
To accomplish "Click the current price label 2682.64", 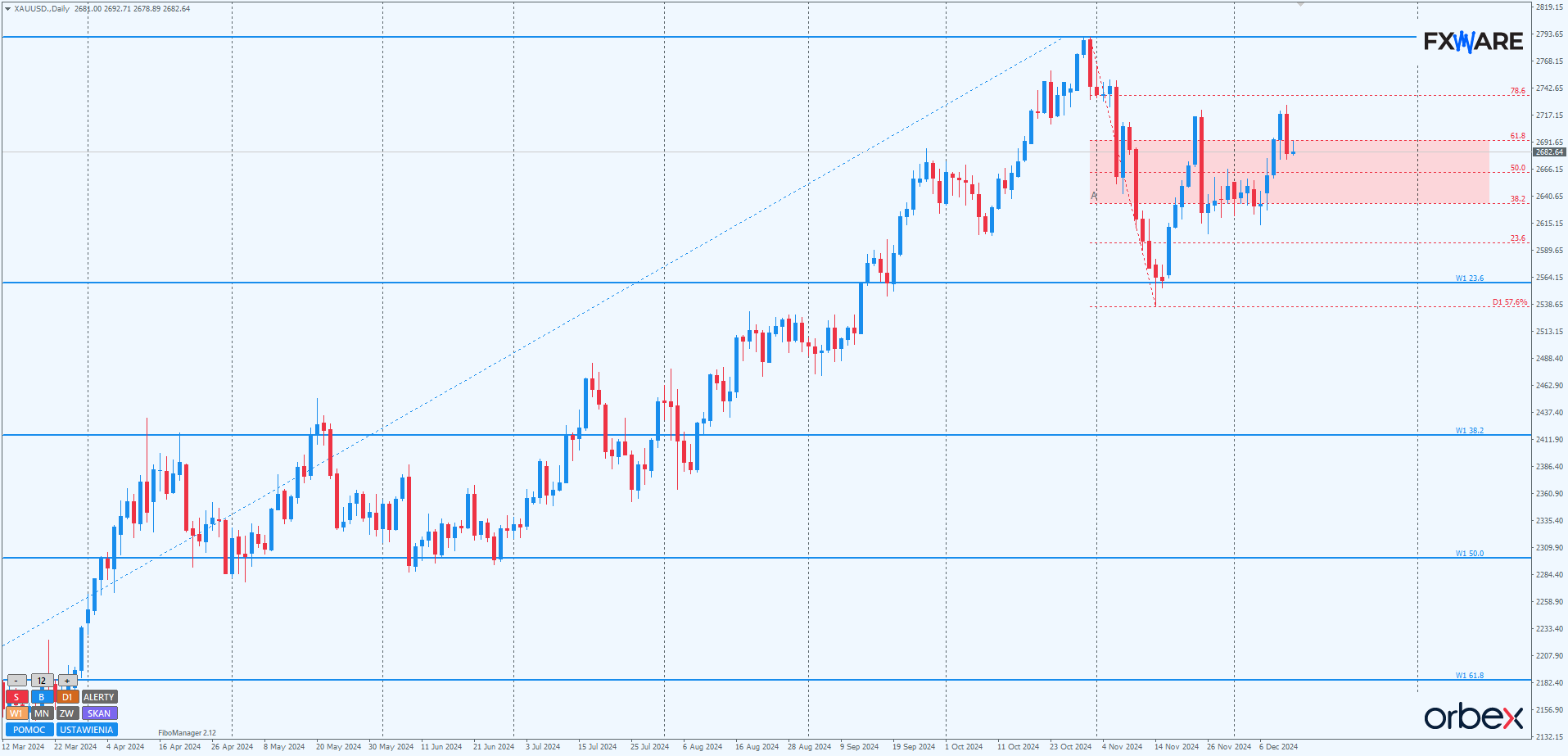I will tap(1549, 152).
